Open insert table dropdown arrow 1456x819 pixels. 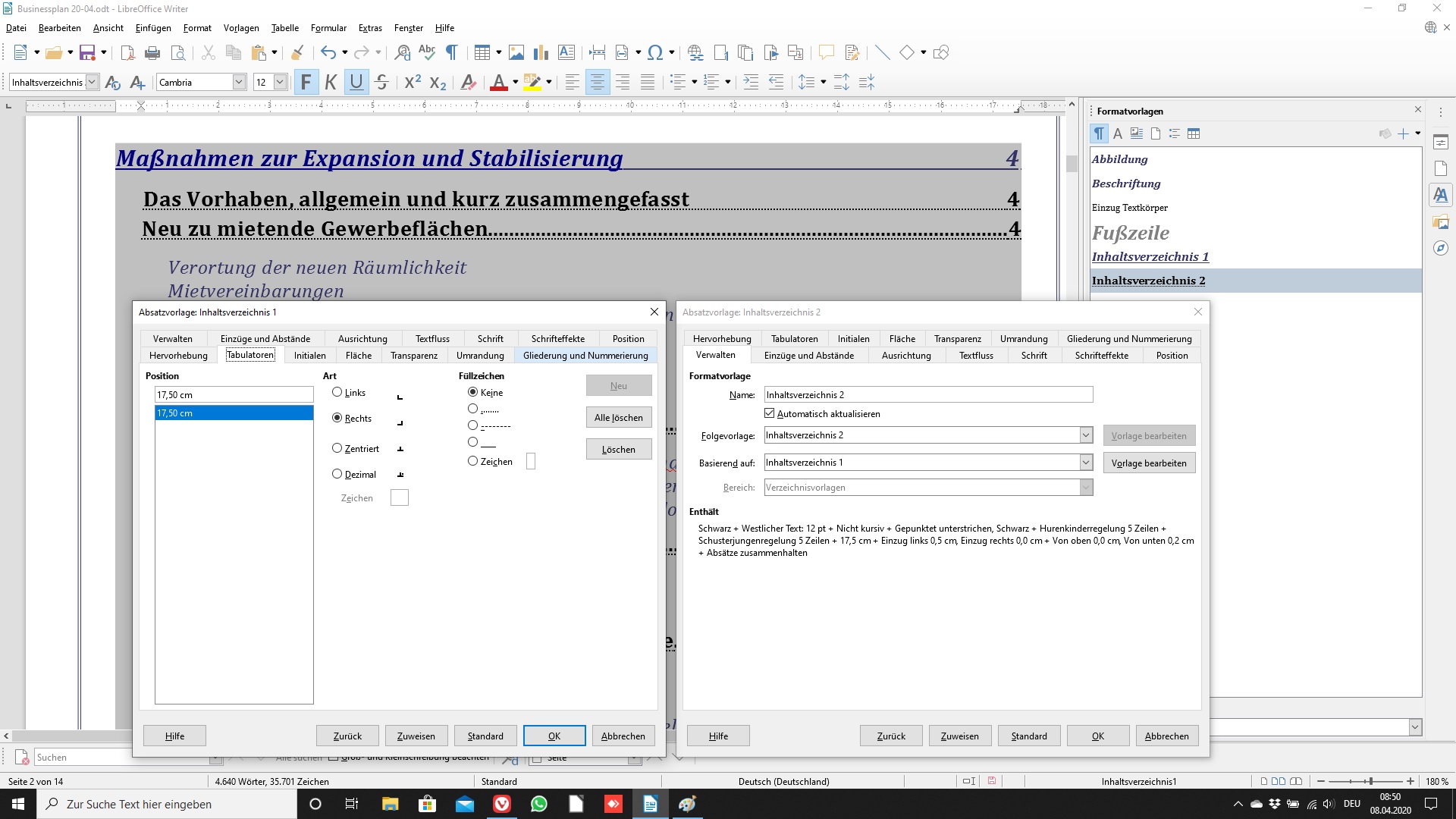(498, 52)
